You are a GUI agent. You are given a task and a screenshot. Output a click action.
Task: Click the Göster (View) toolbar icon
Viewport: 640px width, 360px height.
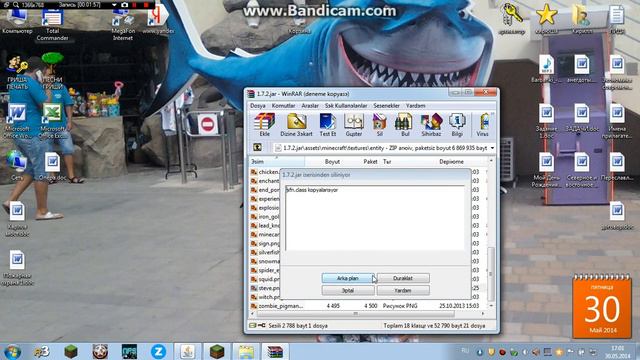(x=353, y=125)
